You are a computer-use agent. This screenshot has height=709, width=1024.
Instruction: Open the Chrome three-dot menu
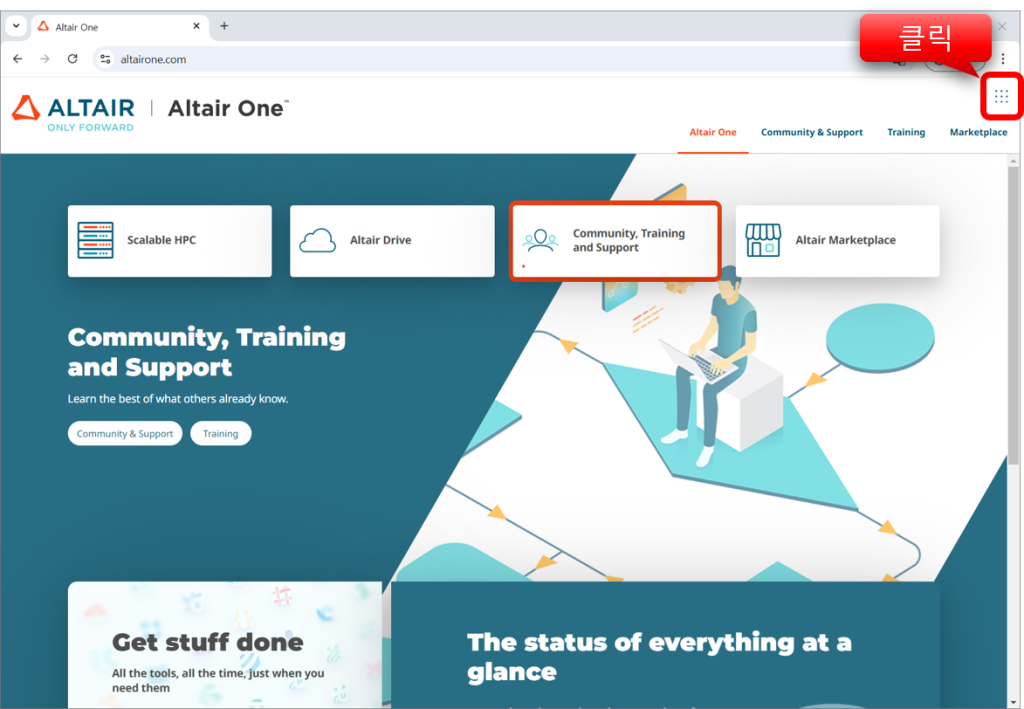[x=1003, y=59]
